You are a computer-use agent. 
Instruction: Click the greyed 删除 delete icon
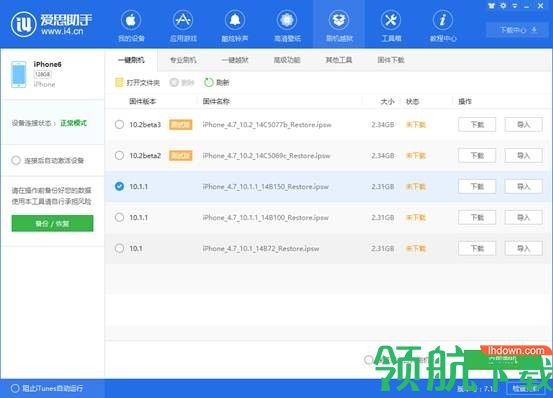click(174, 82)
